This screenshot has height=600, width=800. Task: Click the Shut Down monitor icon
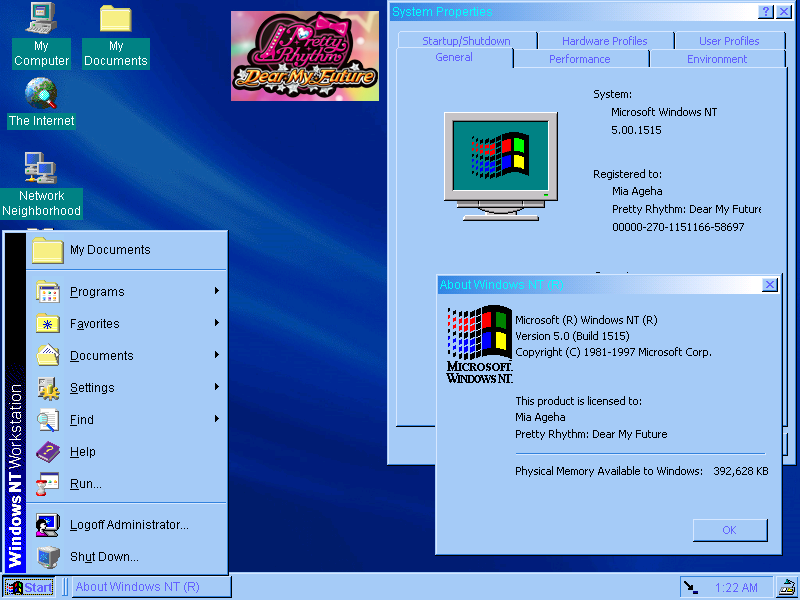48,557
